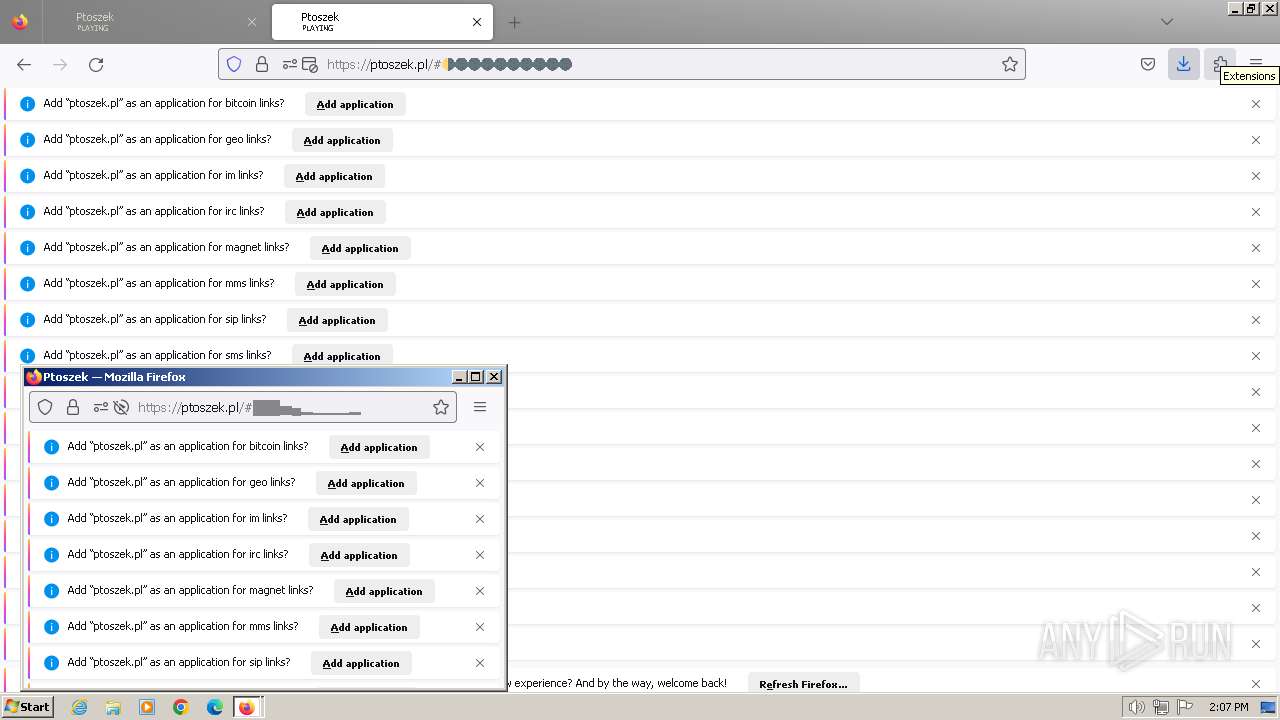The width and height of the screenshot is (1280, 720).
Task: Dismiss the geo links notification in main window
Action: point(1256,140)
